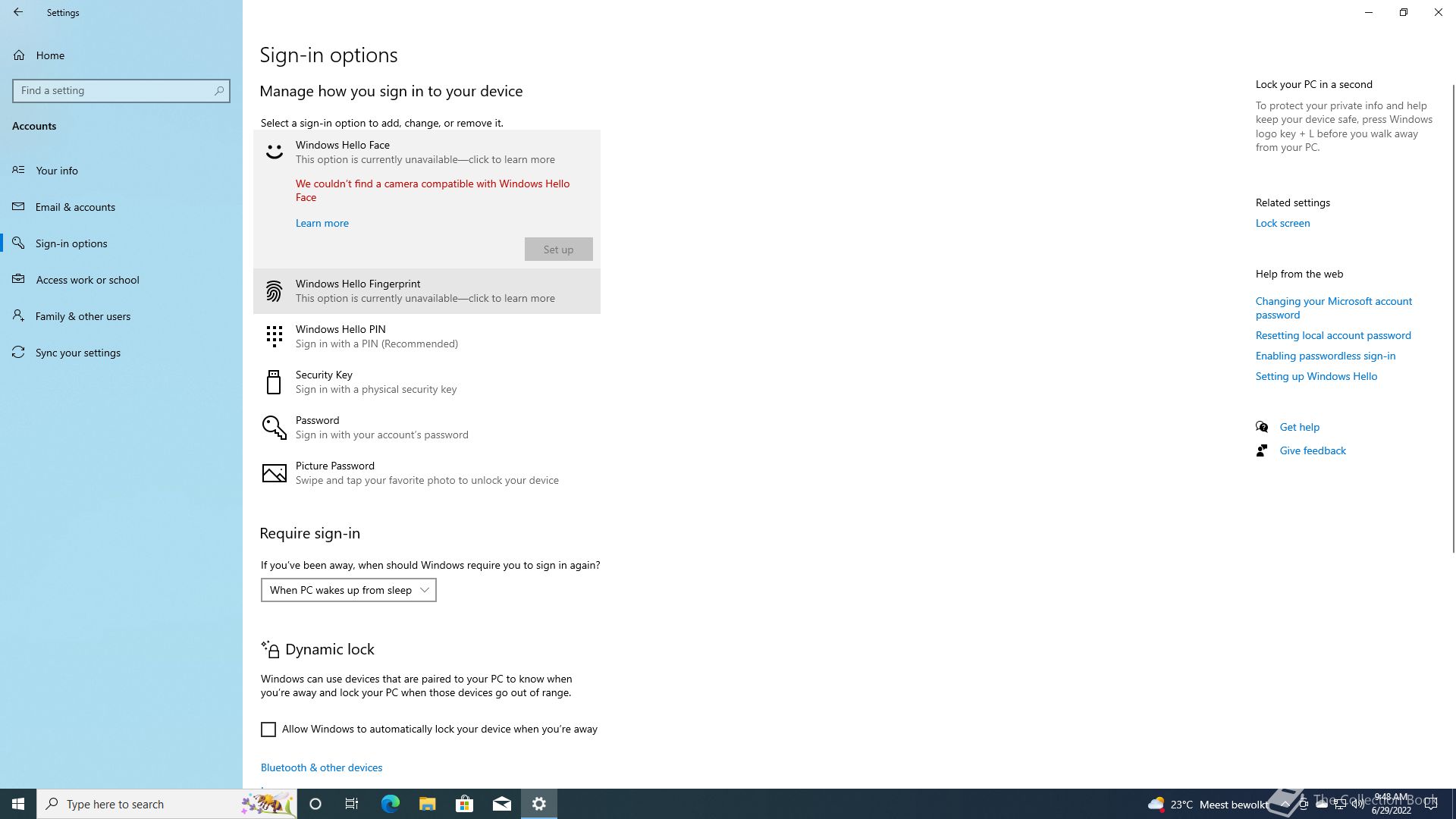The width and height of the screenshot is (1456, 819).
Task: Click the fingerprint icon
Action: click(x=274, y=291)
